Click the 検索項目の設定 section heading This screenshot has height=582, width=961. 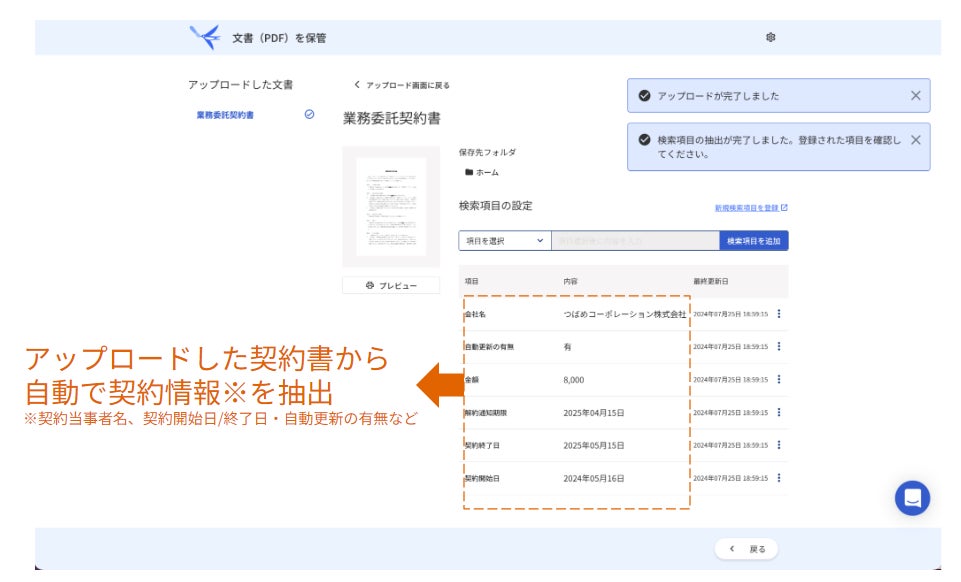tap(495, 206)
